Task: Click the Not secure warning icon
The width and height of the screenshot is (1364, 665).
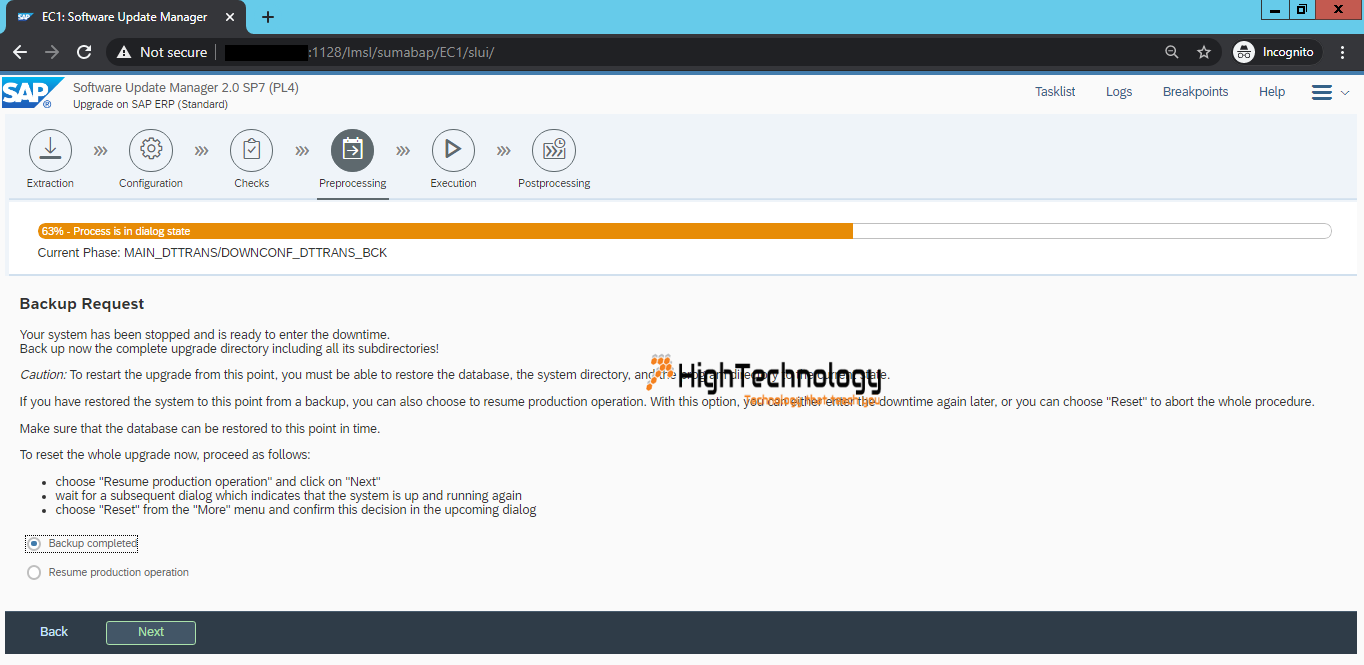Action: [x=124, y=52]
